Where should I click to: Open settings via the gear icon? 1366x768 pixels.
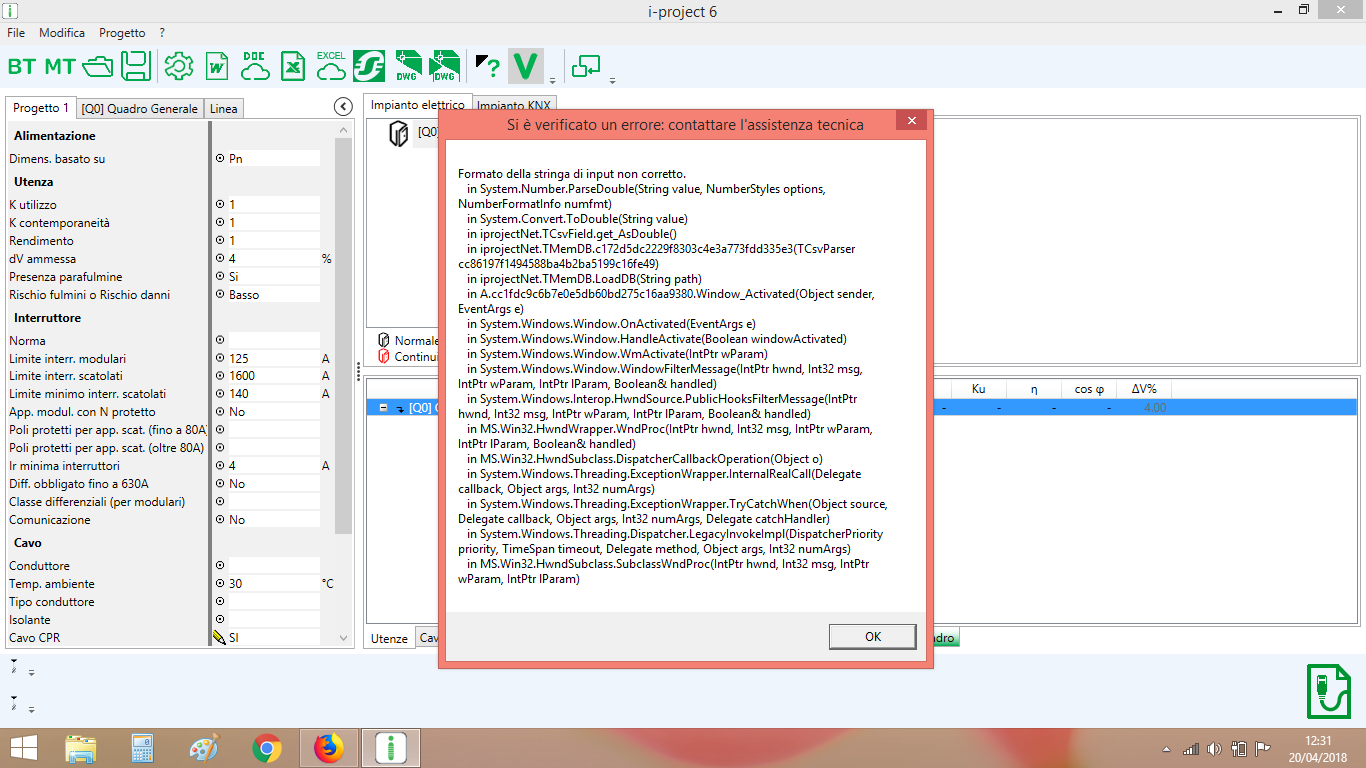(178, 67)
